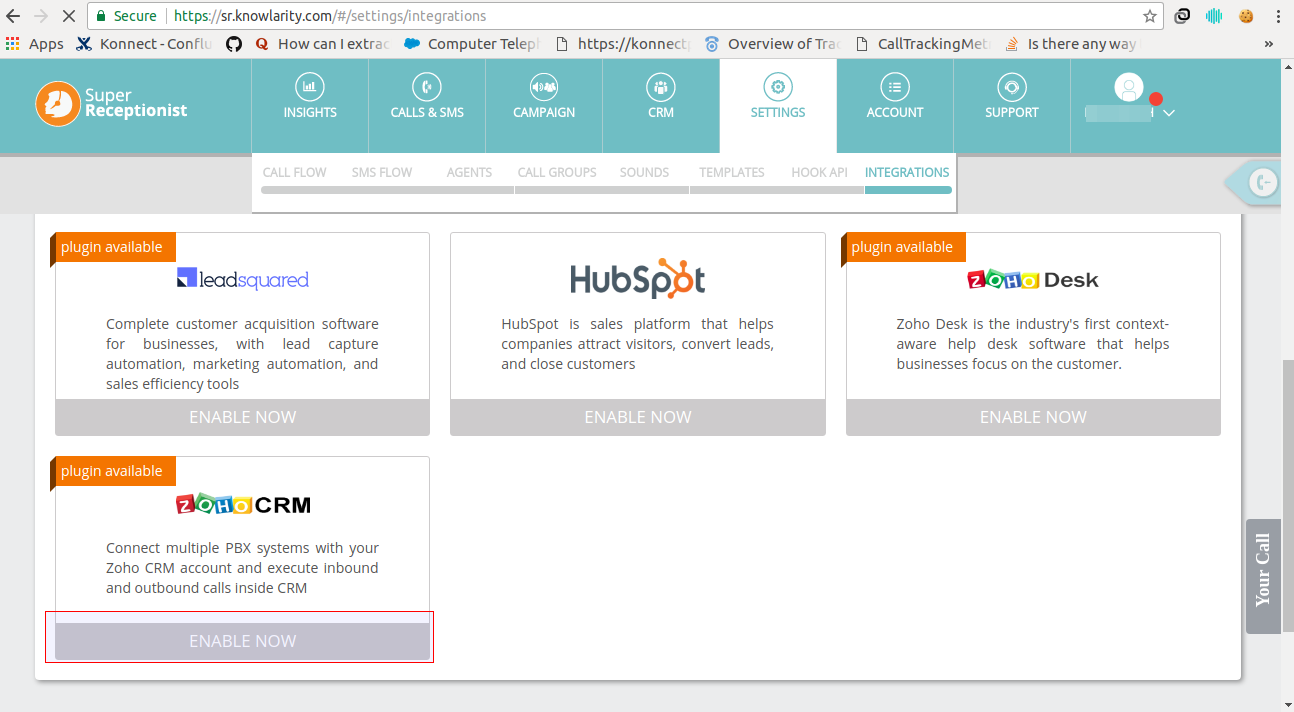Click Zoho Desk plugin available badge
The width and height of the screenshot is (1294, 712).
click(903, 247)
